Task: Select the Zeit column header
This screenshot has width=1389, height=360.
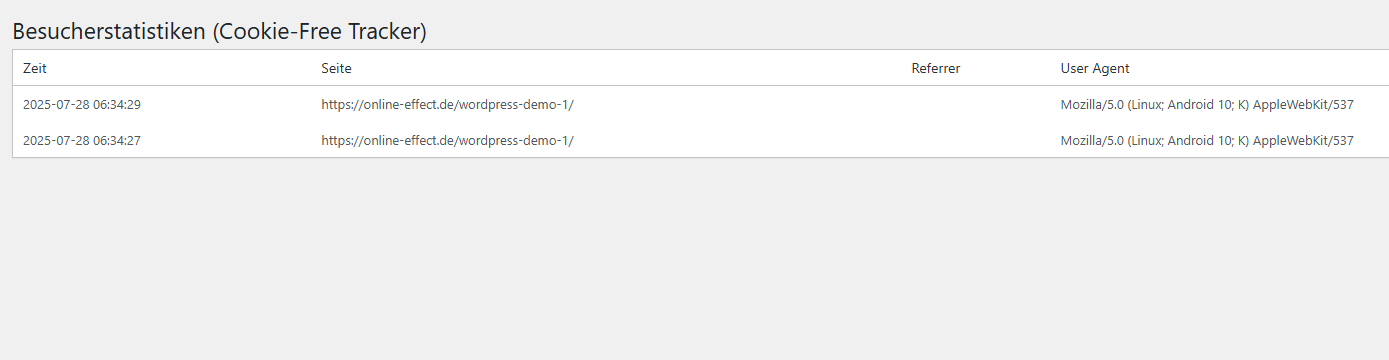Action: click(x=35, y=68)
